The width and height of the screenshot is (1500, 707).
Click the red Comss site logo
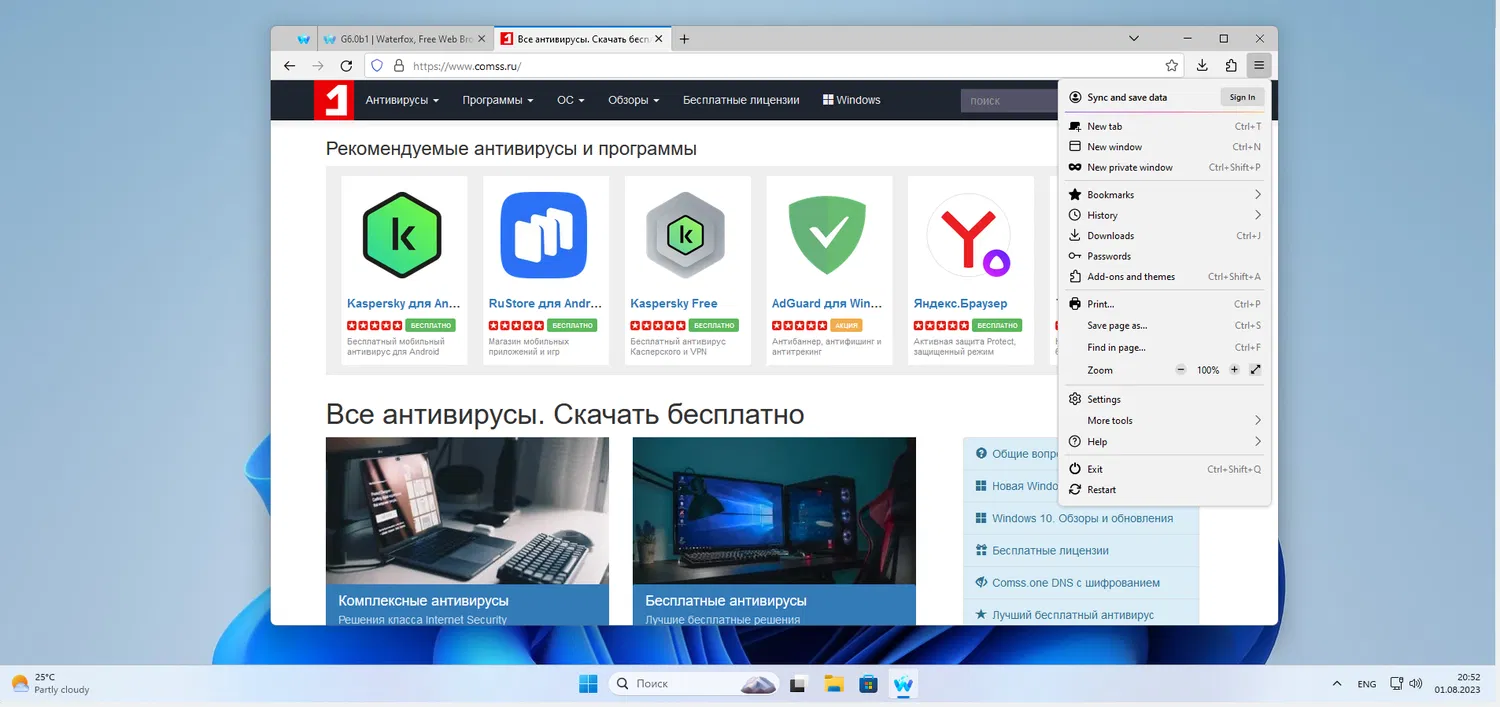pyautogui.click(x=333, y=100)
